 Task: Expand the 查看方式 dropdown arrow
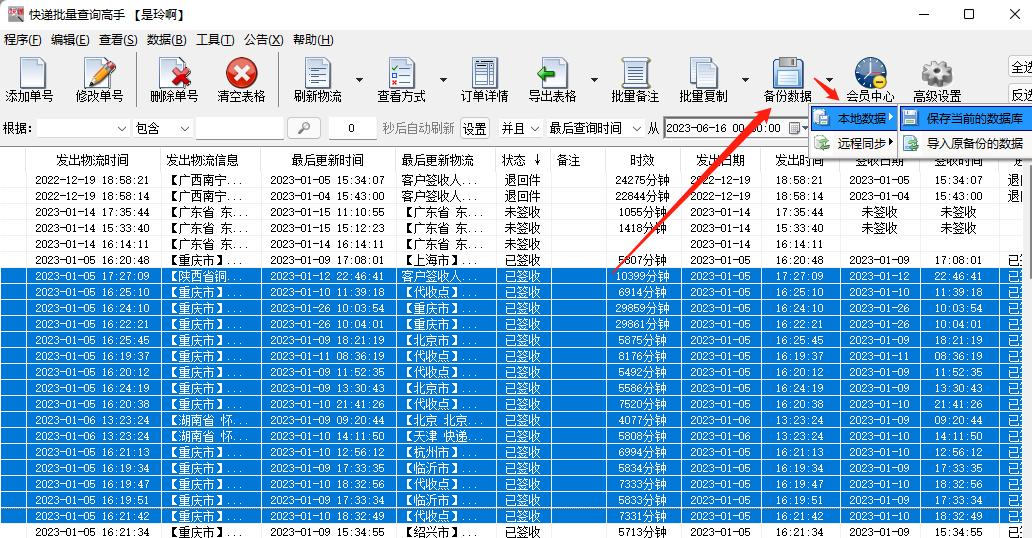click(443, 80)
